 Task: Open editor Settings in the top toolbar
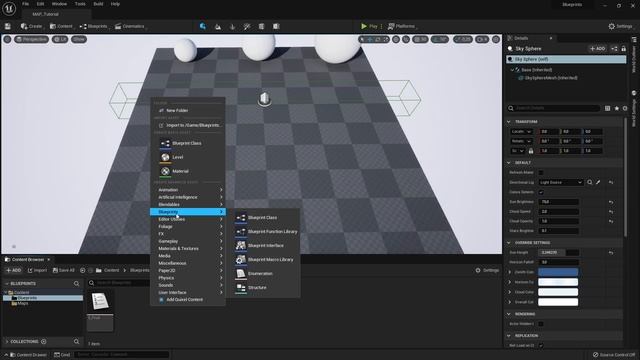[x=620, y=26]
